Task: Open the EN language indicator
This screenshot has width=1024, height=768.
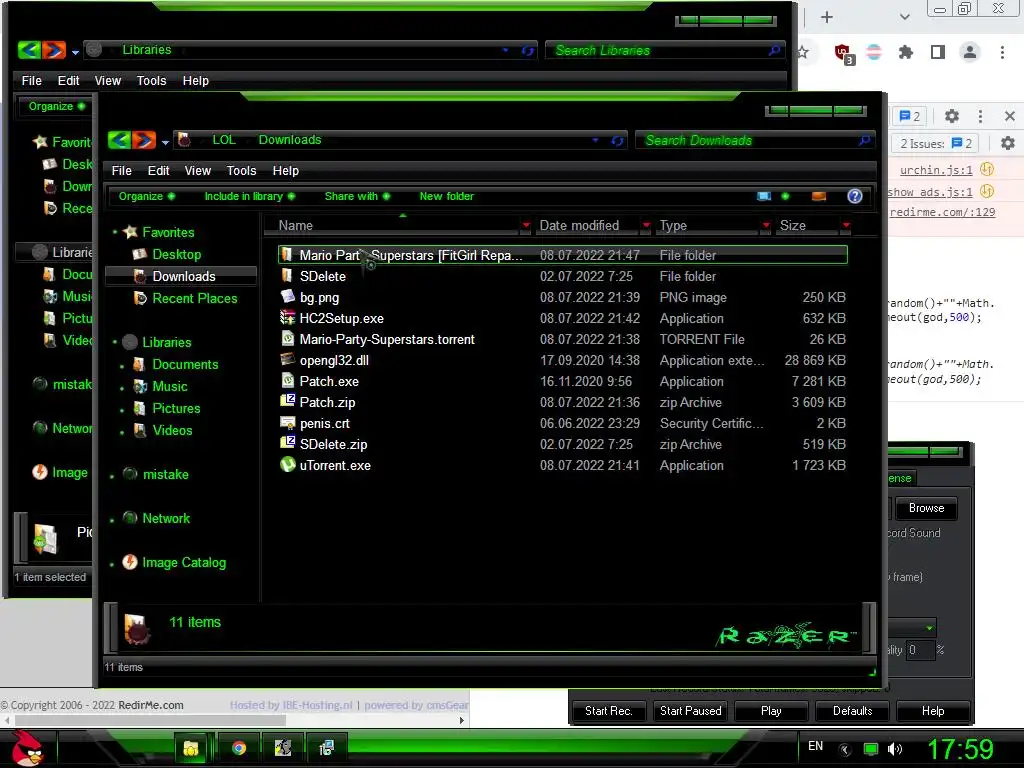Action: click(x=815, y=746)
